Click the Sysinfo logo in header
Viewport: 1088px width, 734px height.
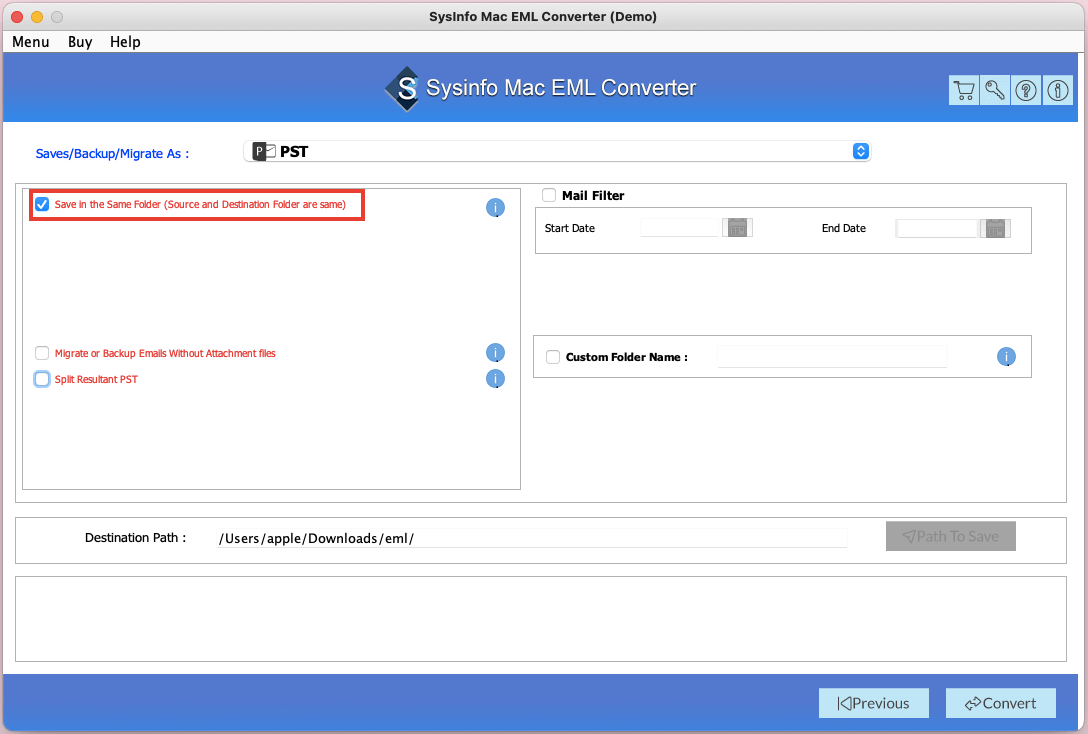(x=402, y=88)
